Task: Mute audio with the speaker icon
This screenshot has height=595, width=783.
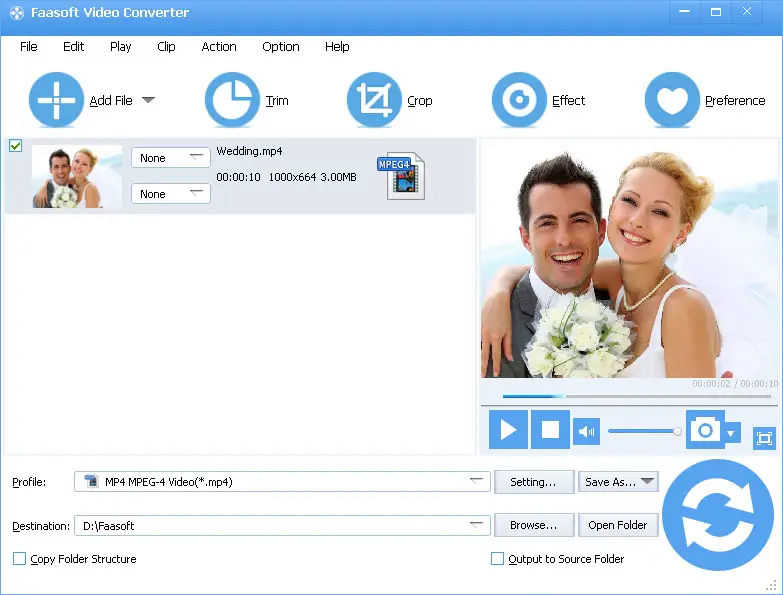Action: pos(586,432)
